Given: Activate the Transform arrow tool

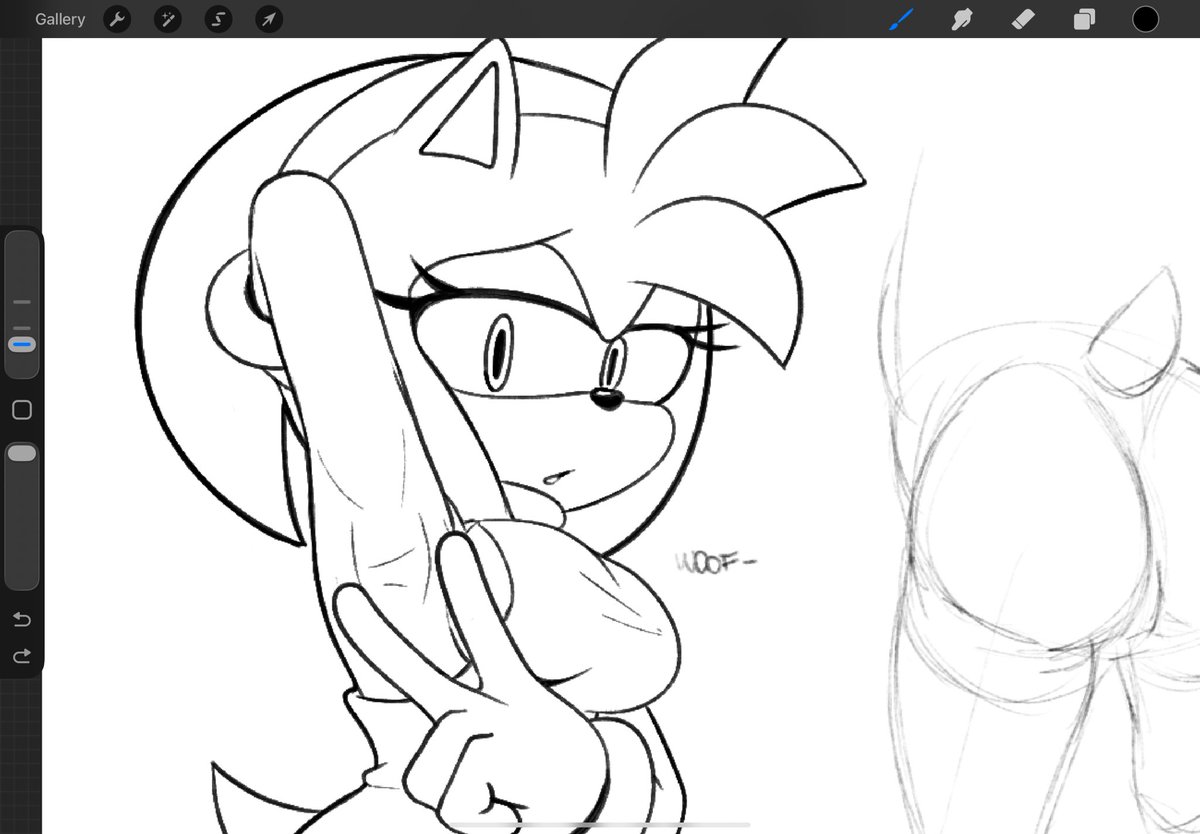Looking at the screenshot, I should pos(268,19).
